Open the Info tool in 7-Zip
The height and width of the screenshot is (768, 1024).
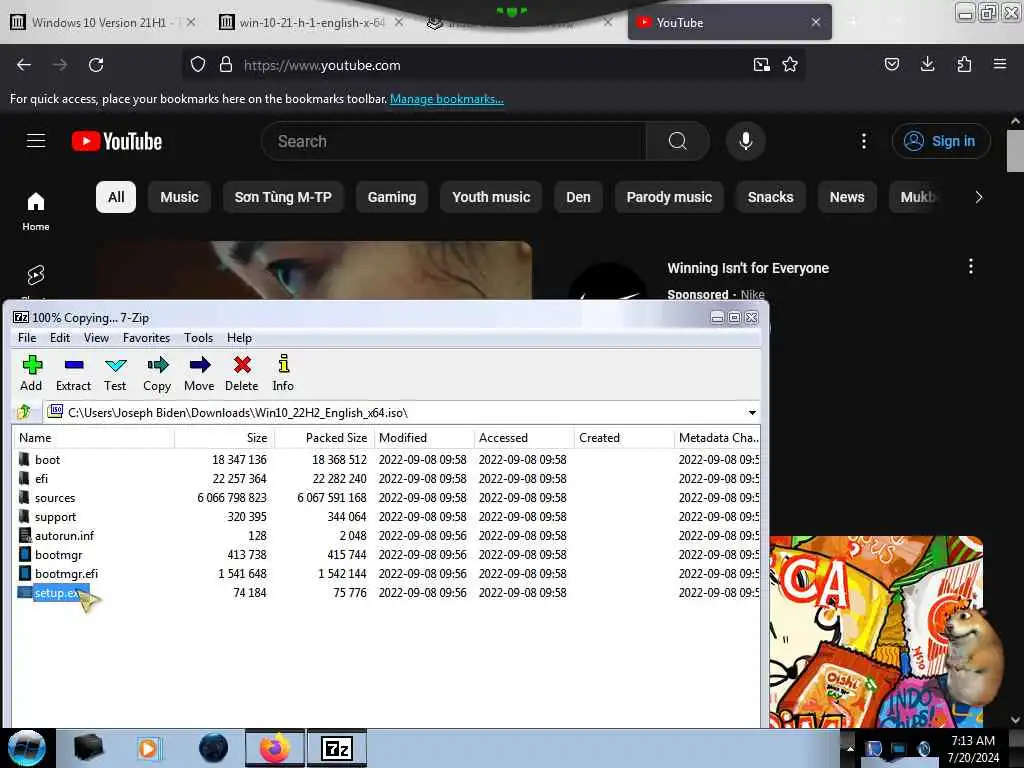tap(283, 374)
